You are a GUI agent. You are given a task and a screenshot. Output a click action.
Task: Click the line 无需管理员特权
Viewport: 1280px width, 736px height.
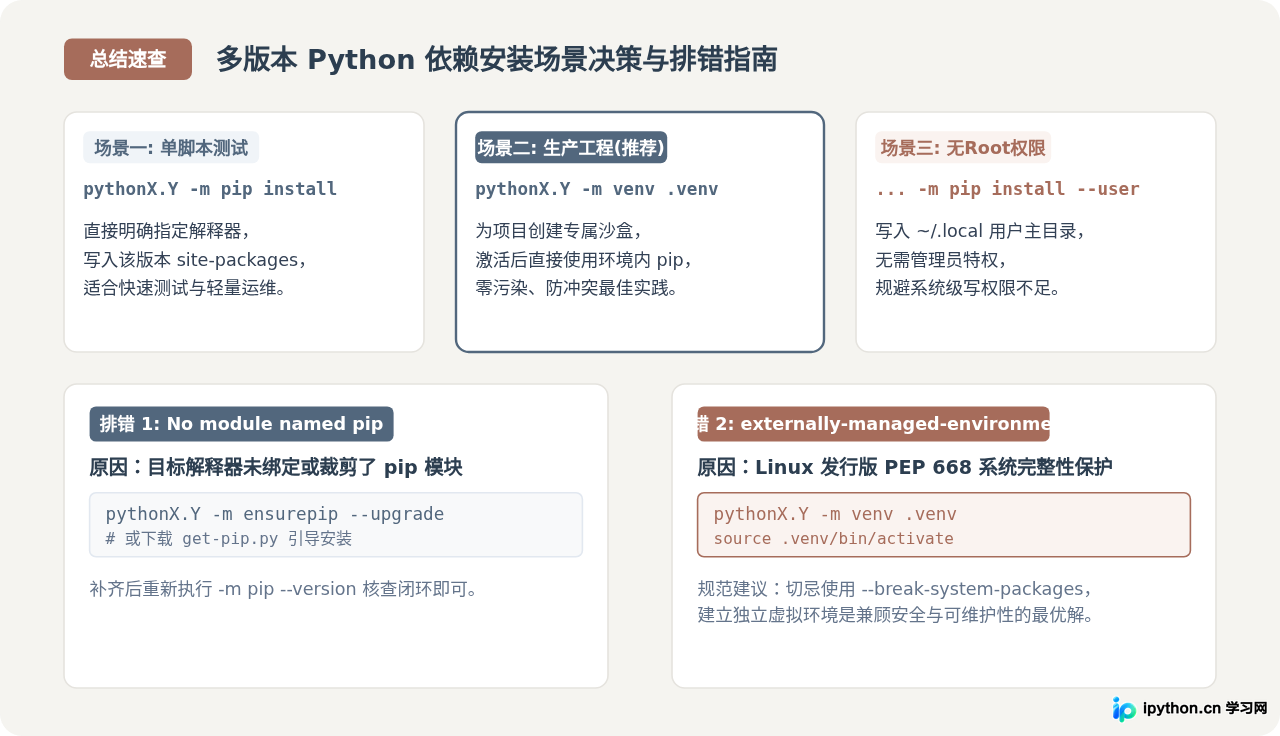pyautogui.click(x=940, y=260)
